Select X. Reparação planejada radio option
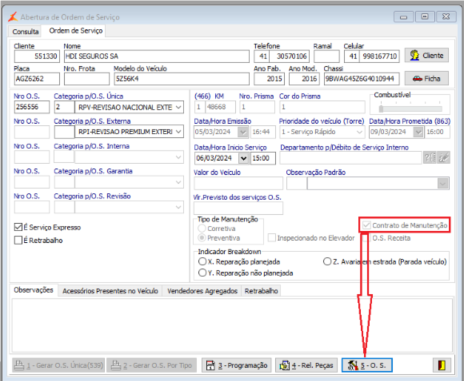Screen dimensions: 464x381 pos(202,262)
